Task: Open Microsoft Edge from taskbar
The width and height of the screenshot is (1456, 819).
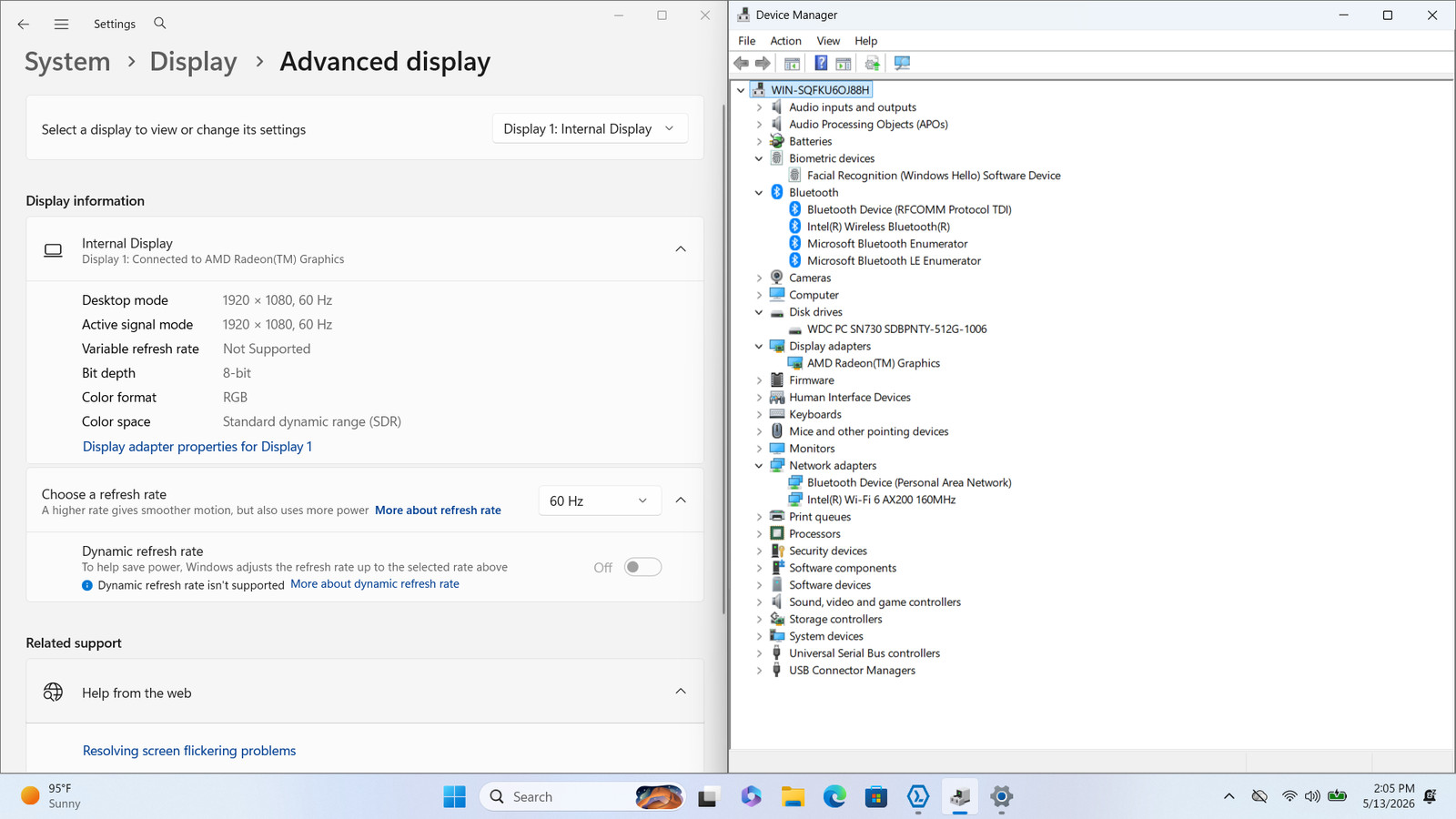Action: pyautogui.click(x=834, y=797)
